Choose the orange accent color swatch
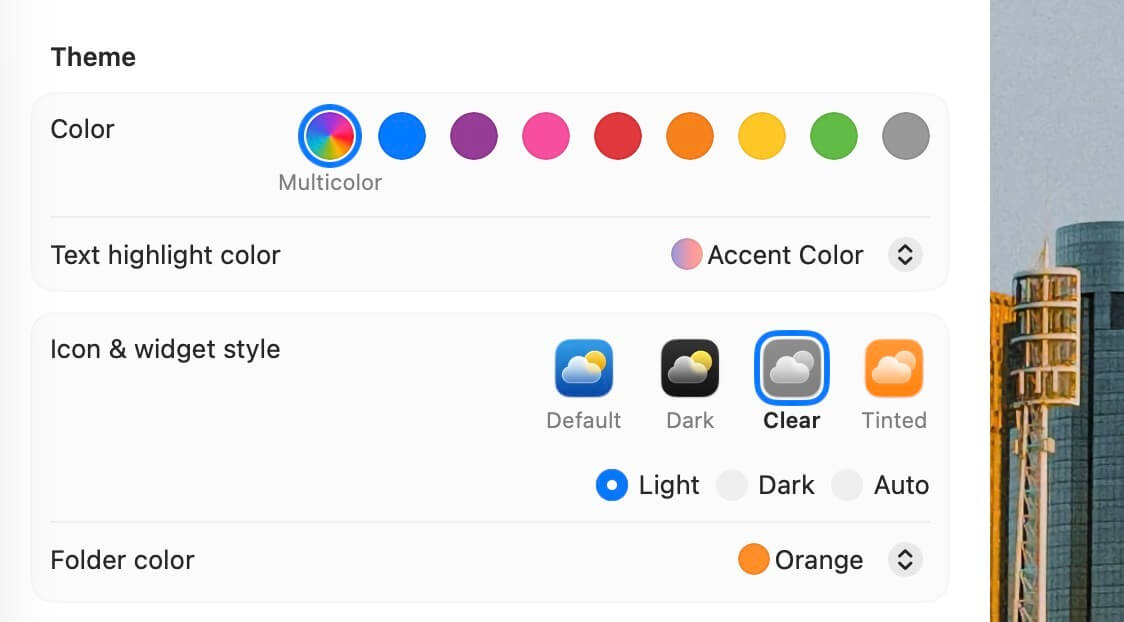This screenshot has height=622, width=1124. [x=690, y=136]
